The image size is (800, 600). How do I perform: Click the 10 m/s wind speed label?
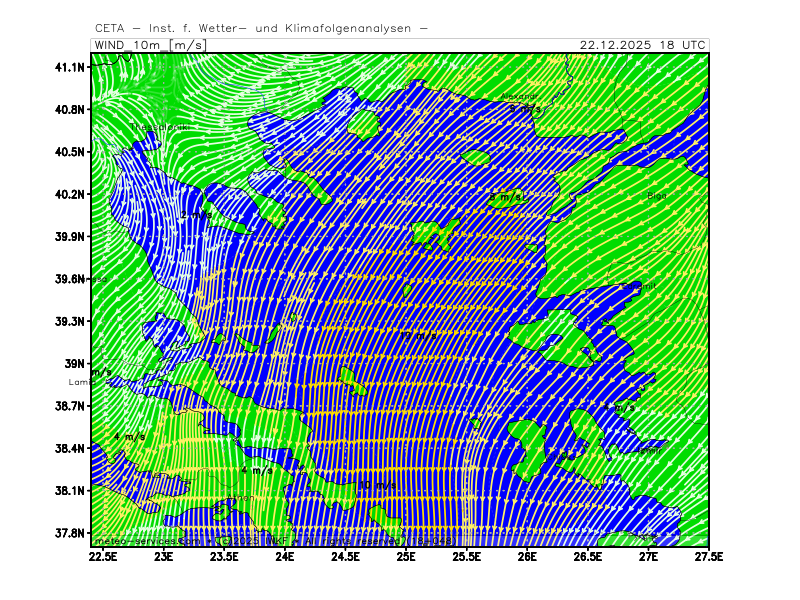pyautogui.click(x=377, y=485)
